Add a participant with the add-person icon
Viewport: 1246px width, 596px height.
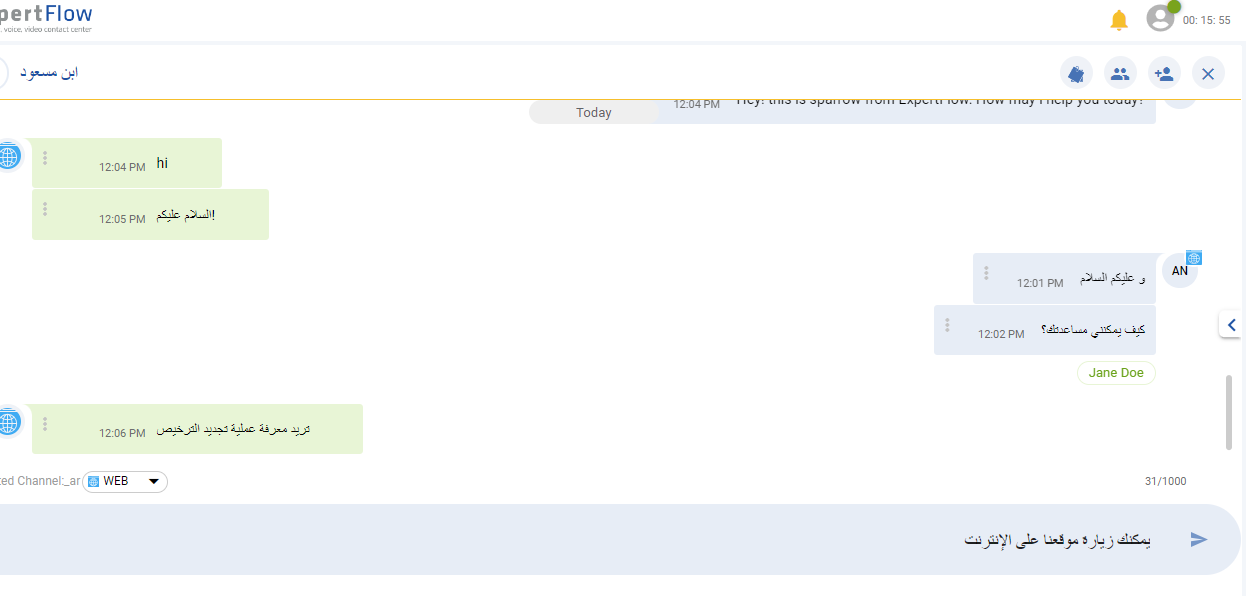1164,73
